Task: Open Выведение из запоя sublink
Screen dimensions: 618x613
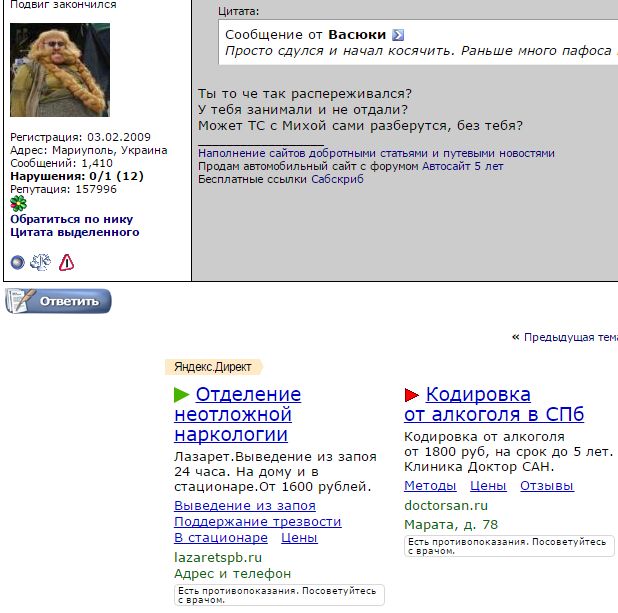Action: [245, 505]
